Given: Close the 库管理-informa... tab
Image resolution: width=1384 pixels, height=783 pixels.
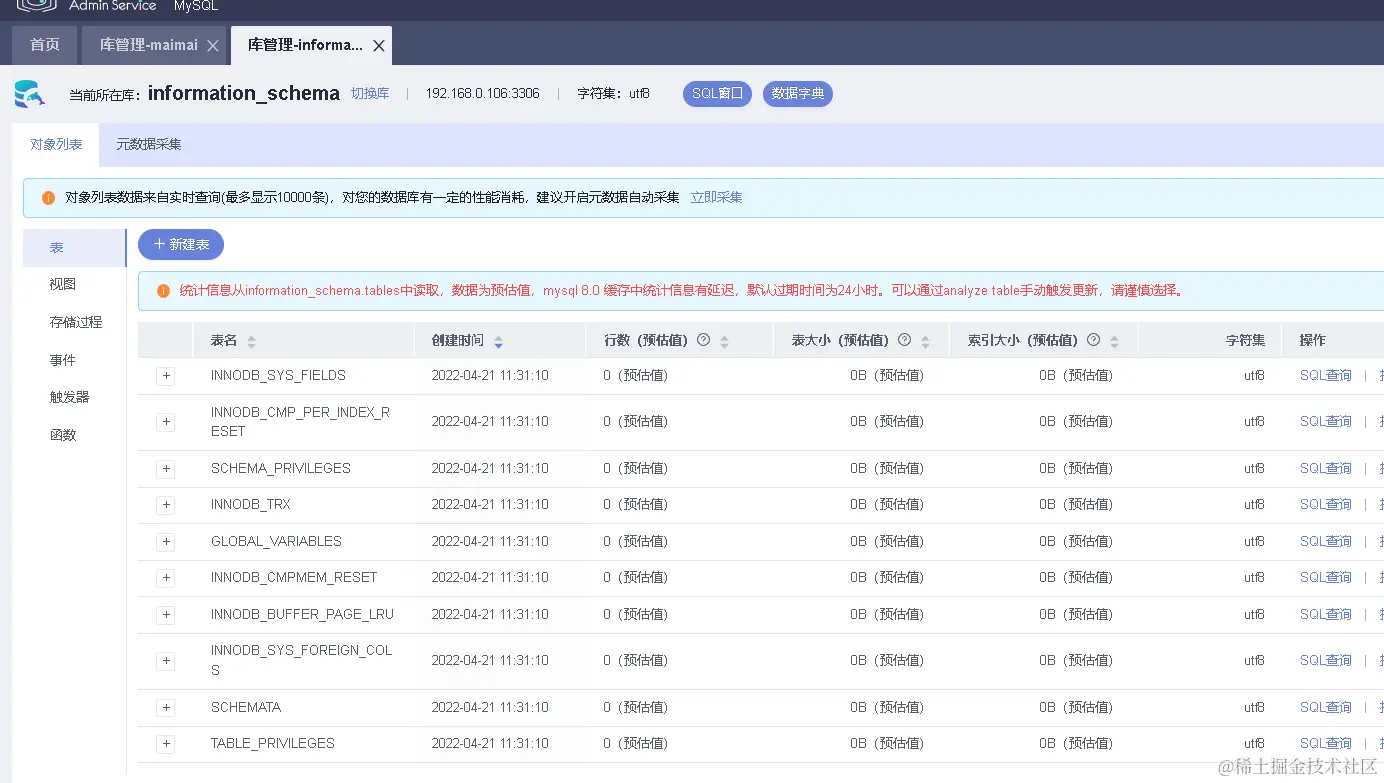Looking at the screenshot, I should 379,46.
